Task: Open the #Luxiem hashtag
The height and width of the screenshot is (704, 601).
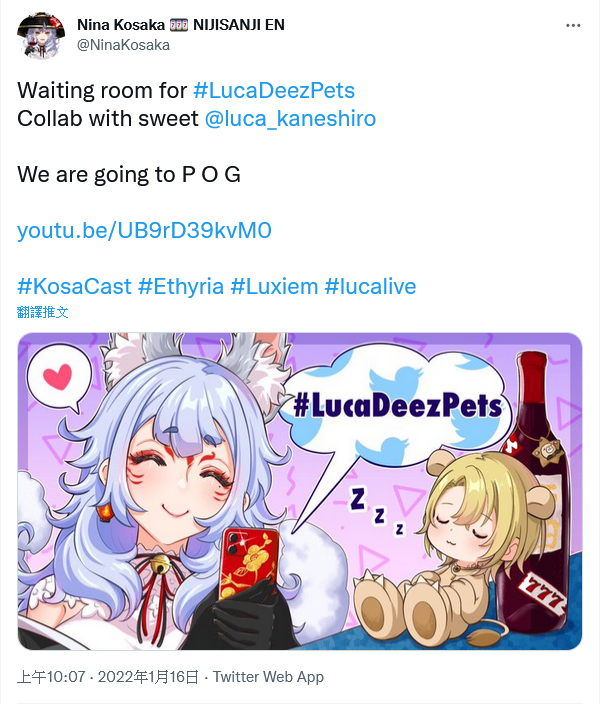Action: click(x=274, y=286)
